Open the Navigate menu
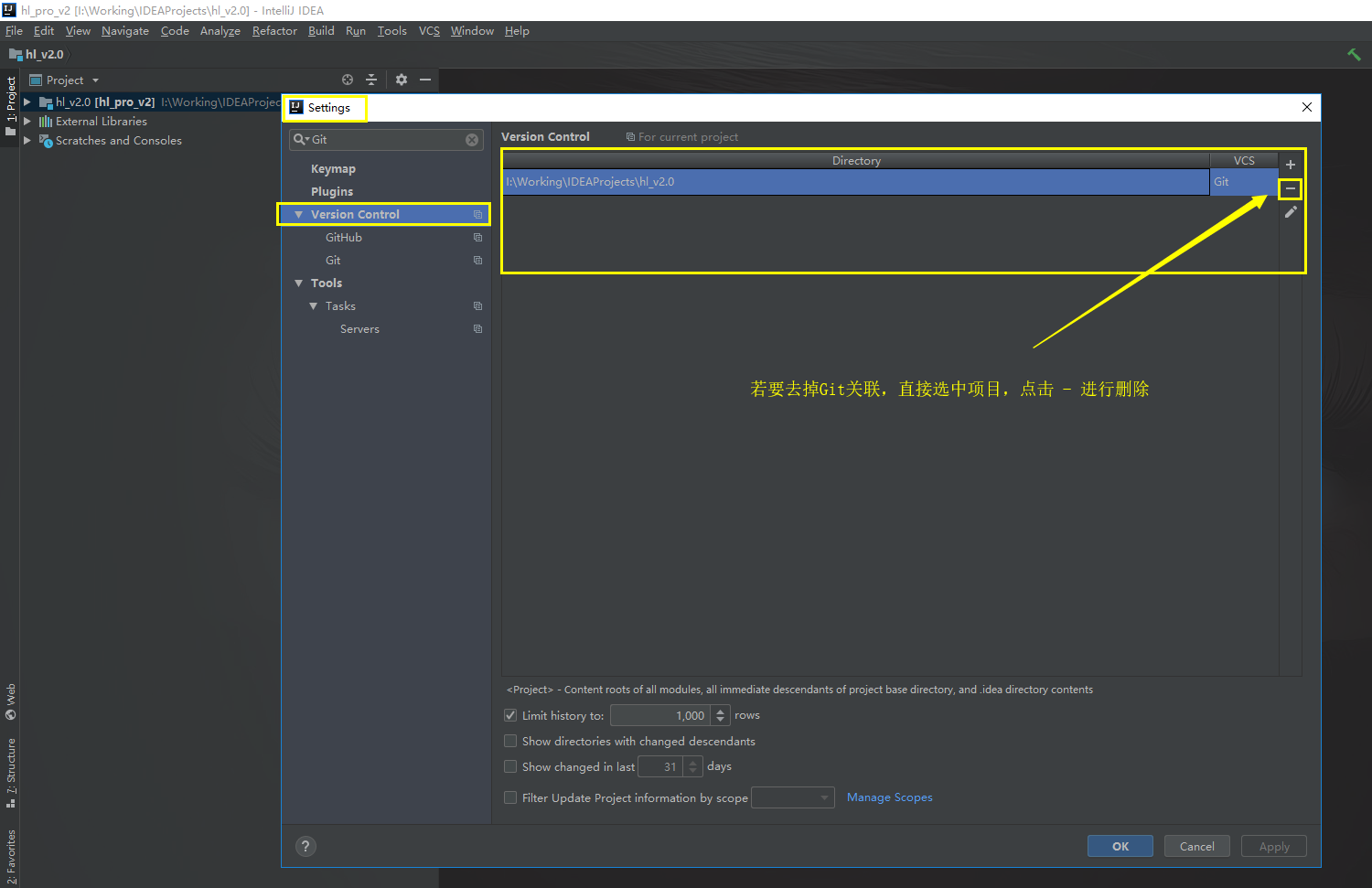Viewport: 1372px width, 888px height. coord(125,31)
